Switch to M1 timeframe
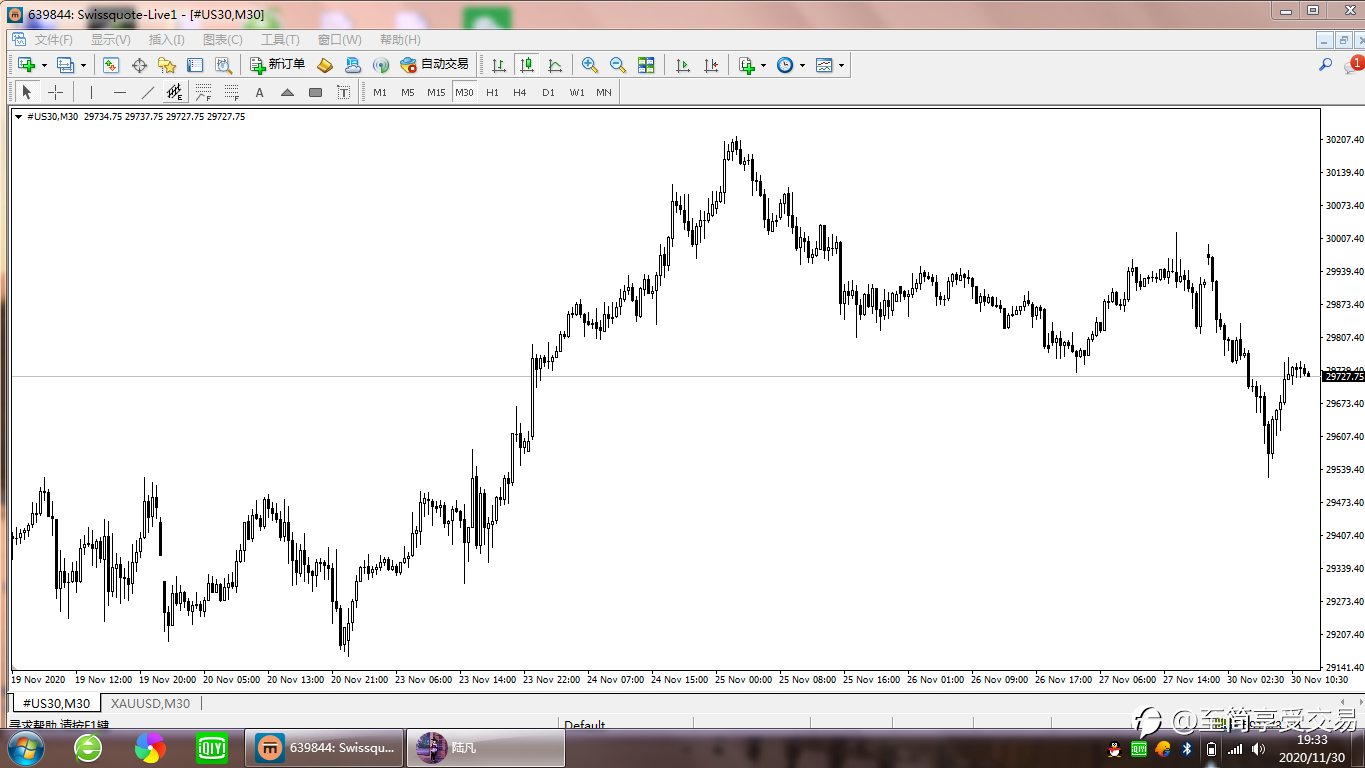Viewport: 1365px width, 768px height. pos(380,92)
